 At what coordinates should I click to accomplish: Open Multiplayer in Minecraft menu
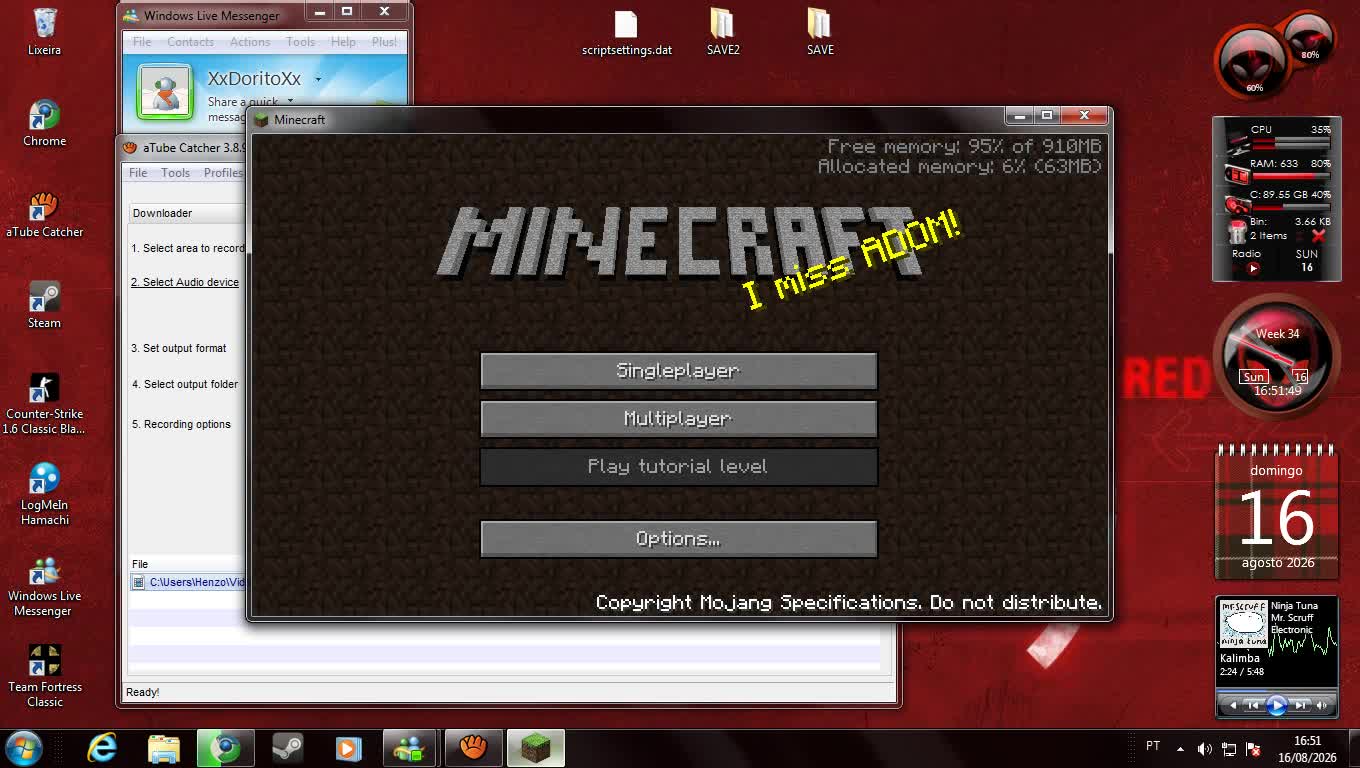click(678, 418)
